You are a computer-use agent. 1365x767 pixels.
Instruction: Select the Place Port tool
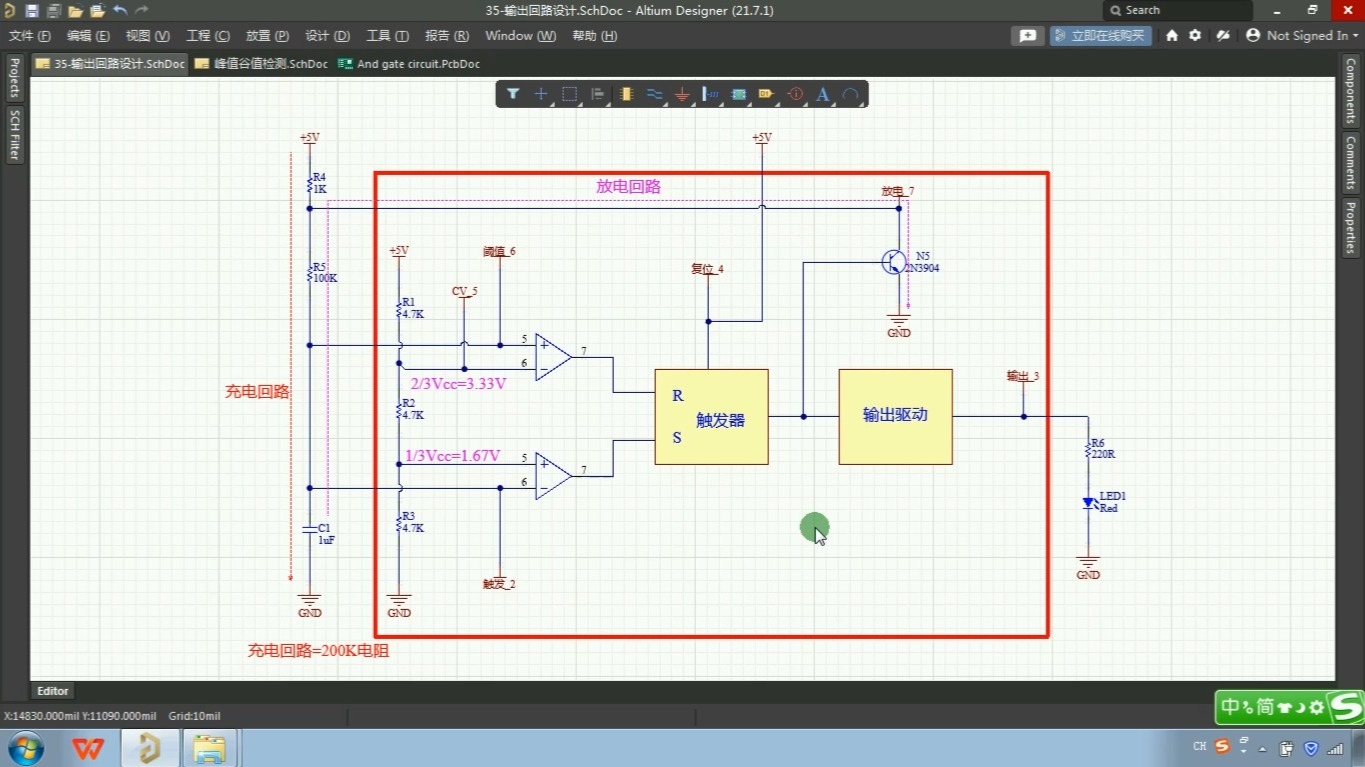pos(767,94)
